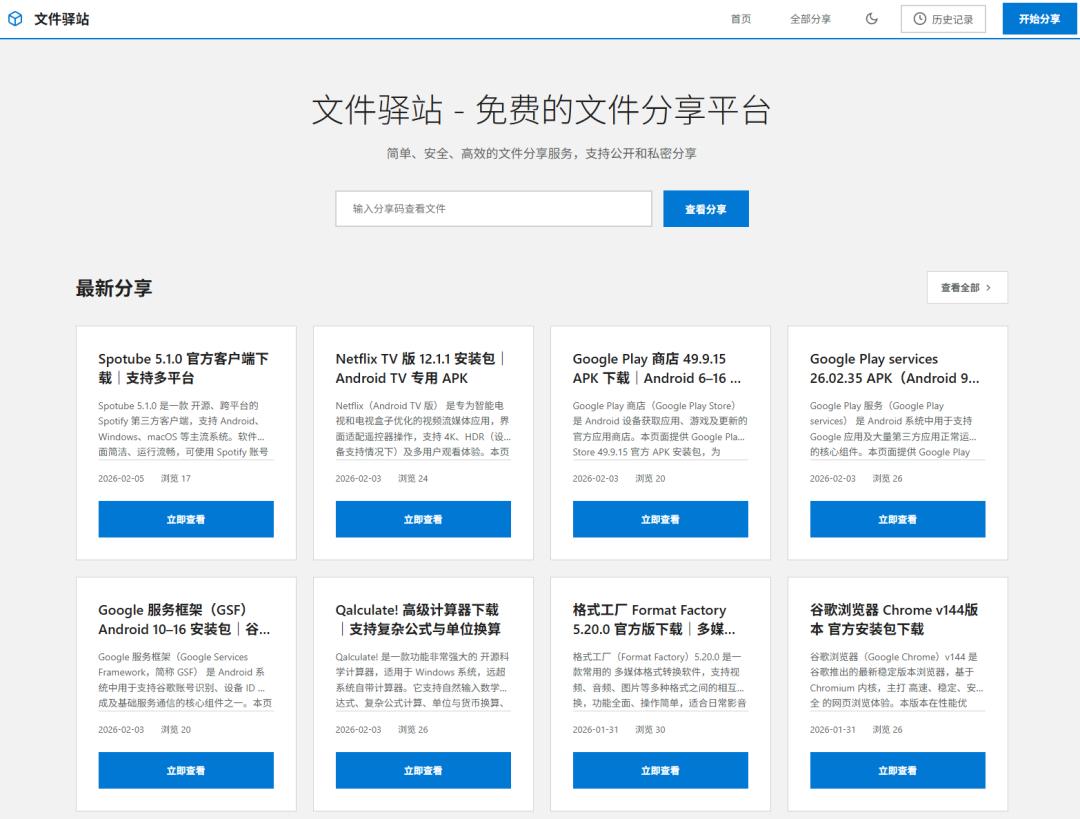Open the 谷歌浏览器 Chrome v144 title
The width and height of the screenshot is (1080, 819).
coord(894,619)
